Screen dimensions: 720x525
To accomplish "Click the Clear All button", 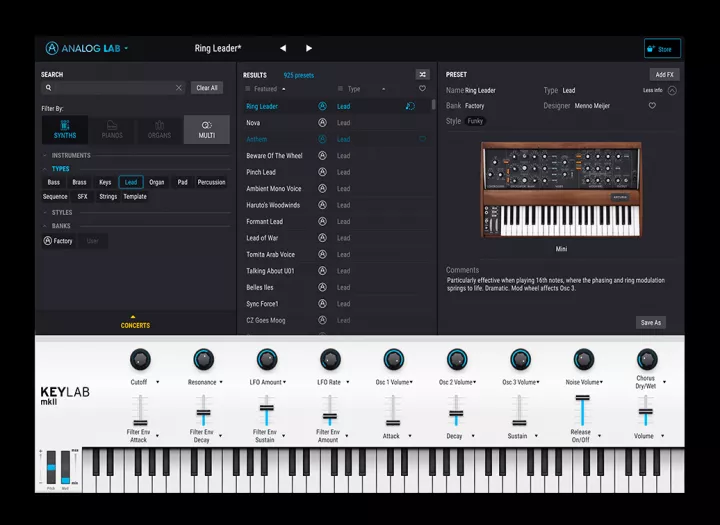I will [207, 88].
